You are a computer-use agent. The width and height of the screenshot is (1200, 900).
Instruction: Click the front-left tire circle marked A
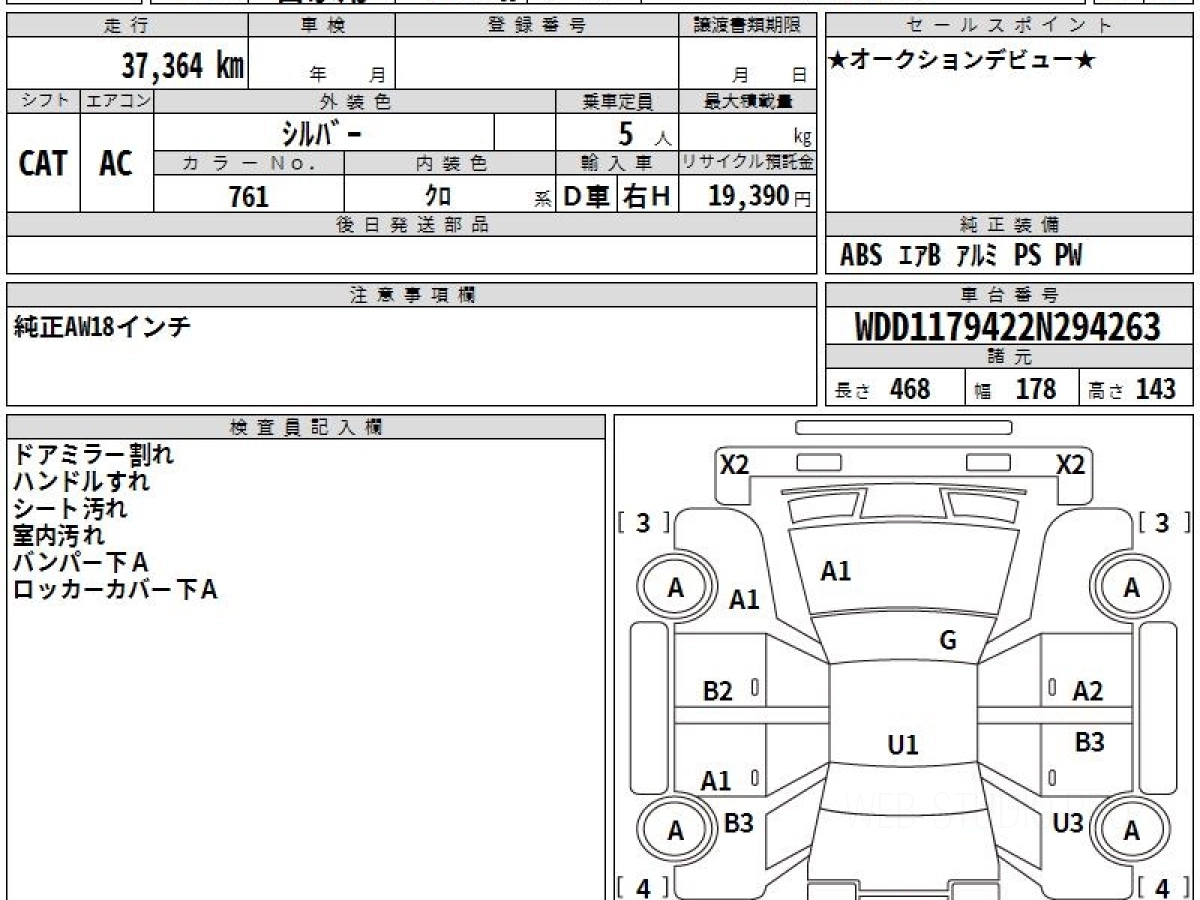point(676,588)
